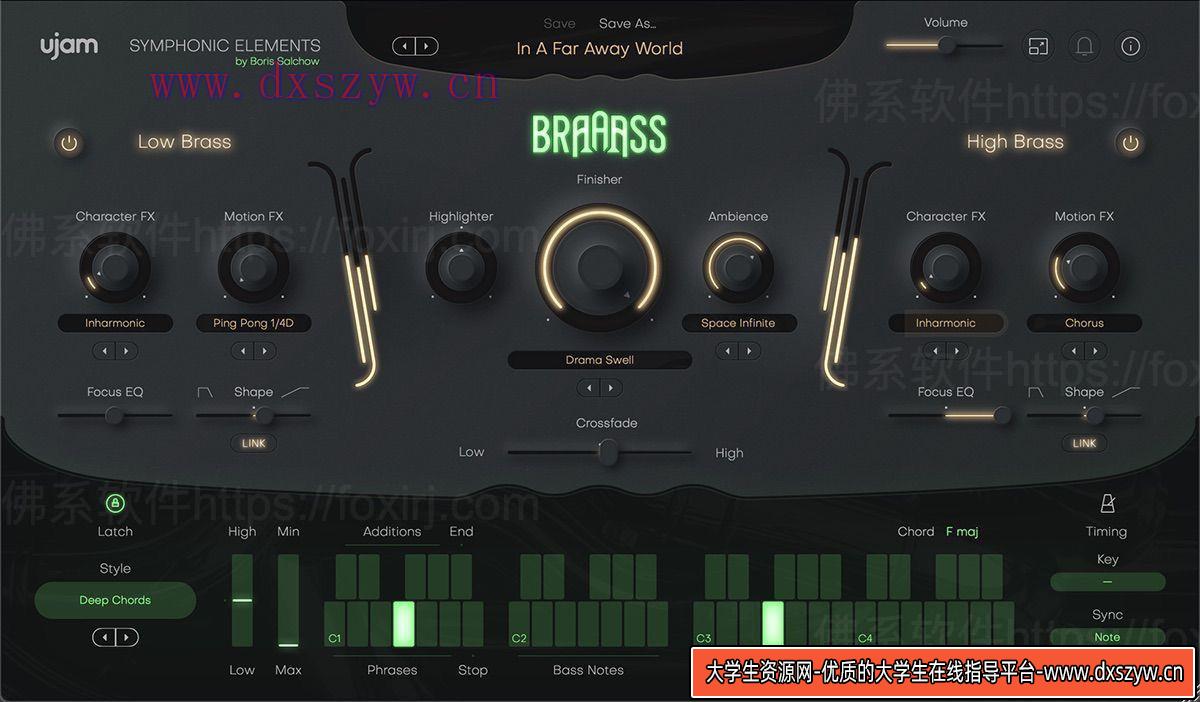Toggle the High Brass power button
The height and width of the screenshot is (702, 1200).
[1130, 143]
